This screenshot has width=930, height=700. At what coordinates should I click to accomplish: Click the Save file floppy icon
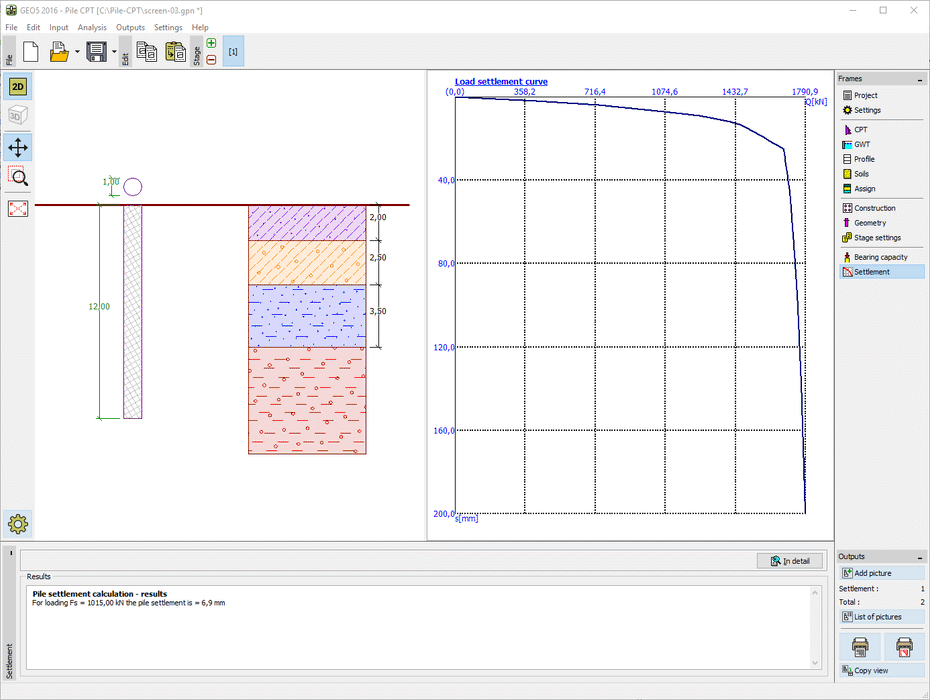pos(96,51)
